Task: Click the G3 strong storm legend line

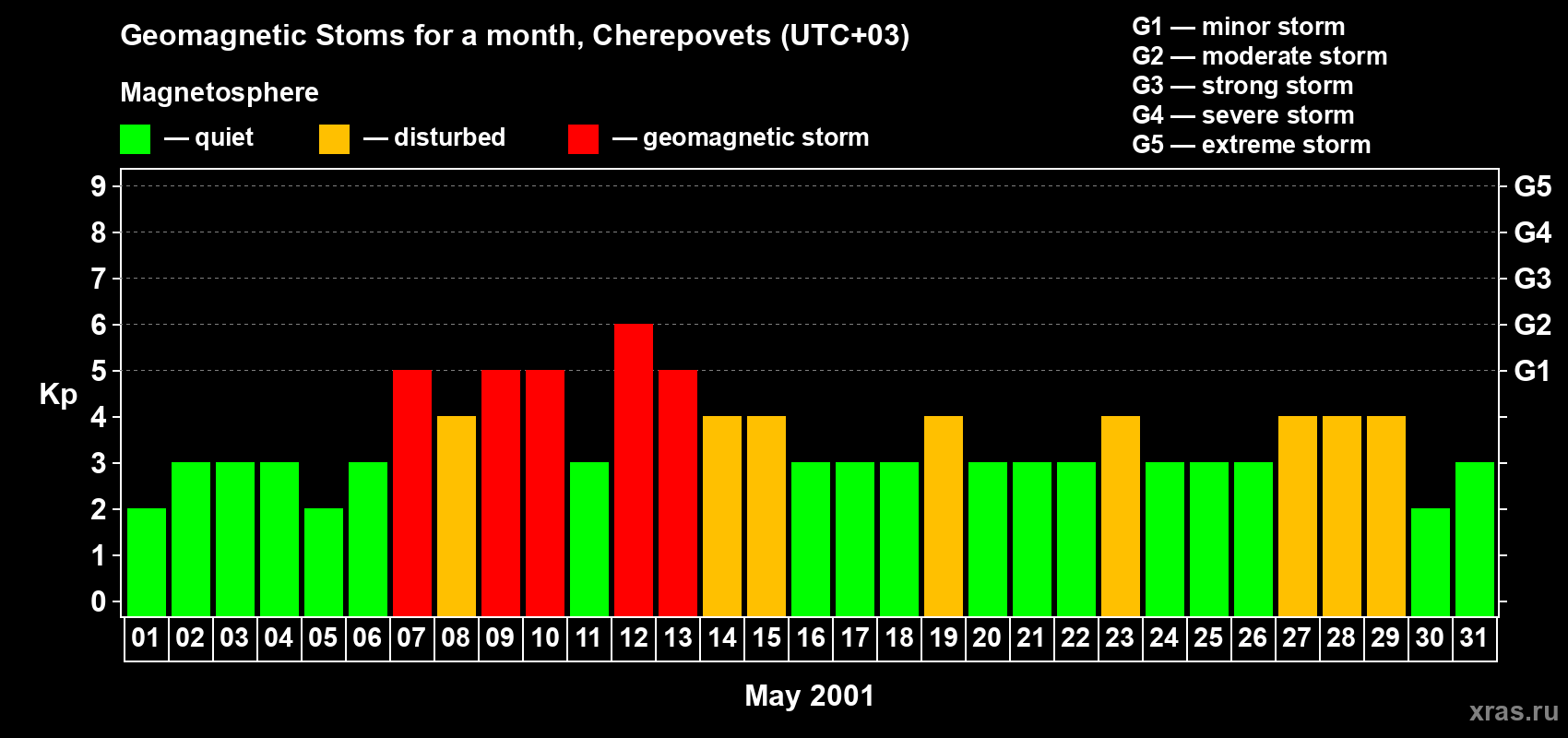Action: (1242, 86)
